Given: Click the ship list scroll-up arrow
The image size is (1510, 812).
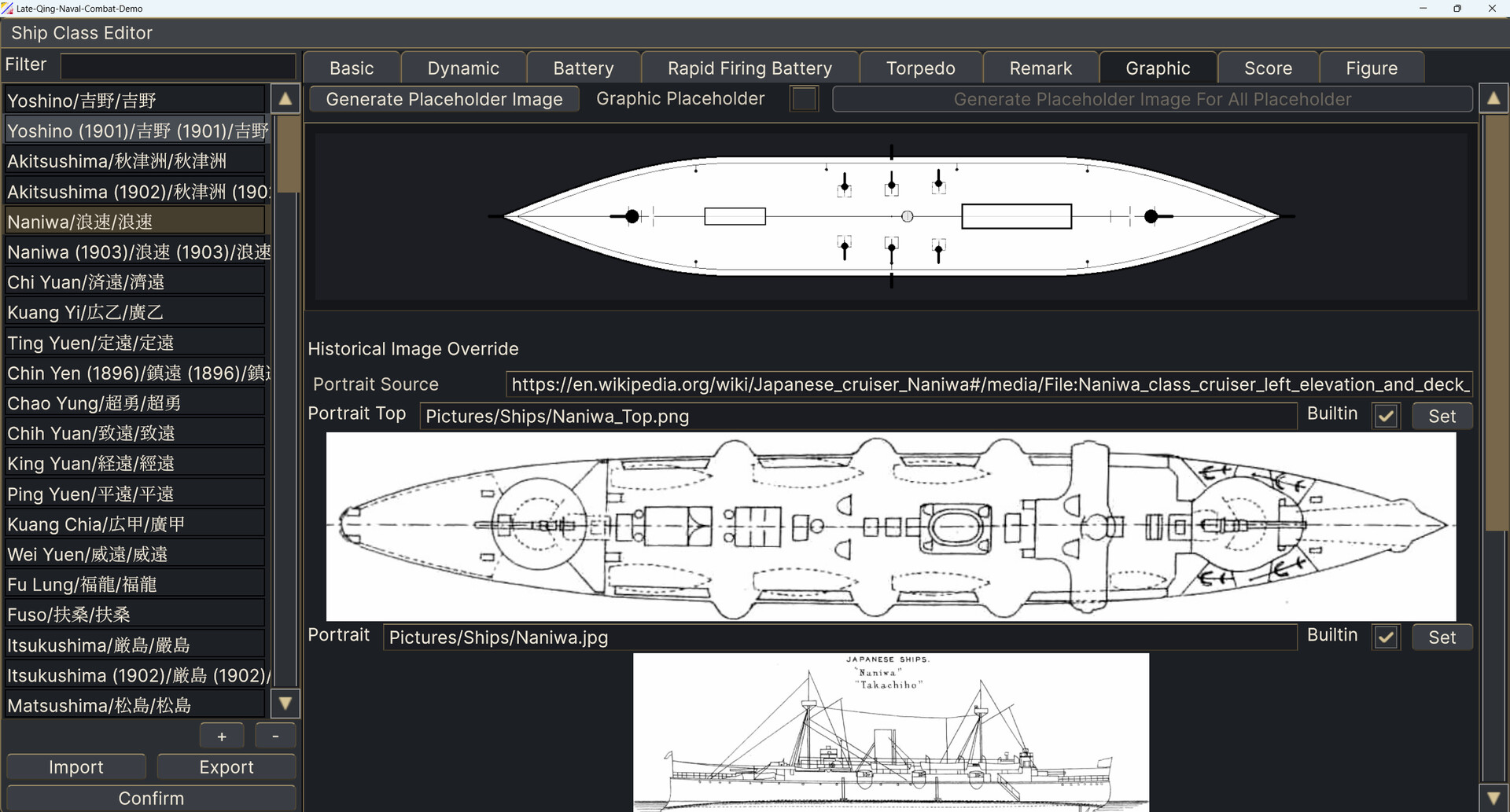Looking at the screenshot, I should tap(285, 99).
